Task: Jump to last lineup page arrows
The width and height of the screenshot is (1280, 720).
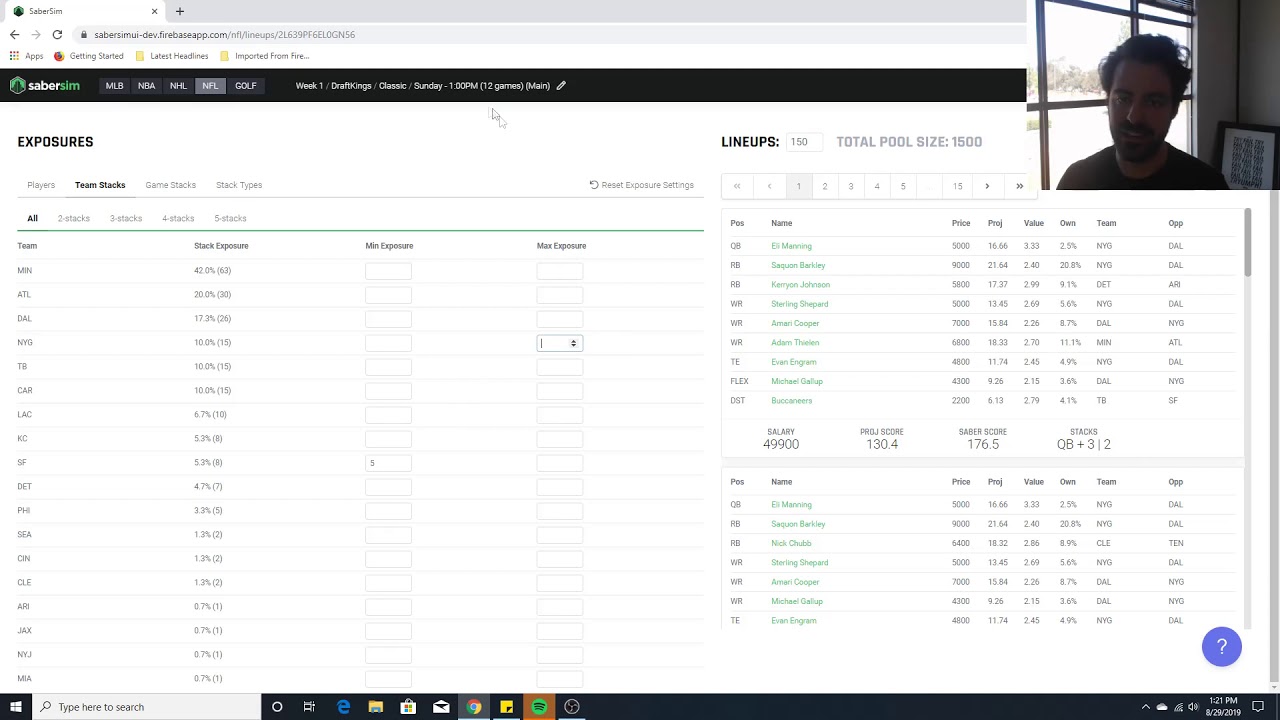Action: [1019, 186]
